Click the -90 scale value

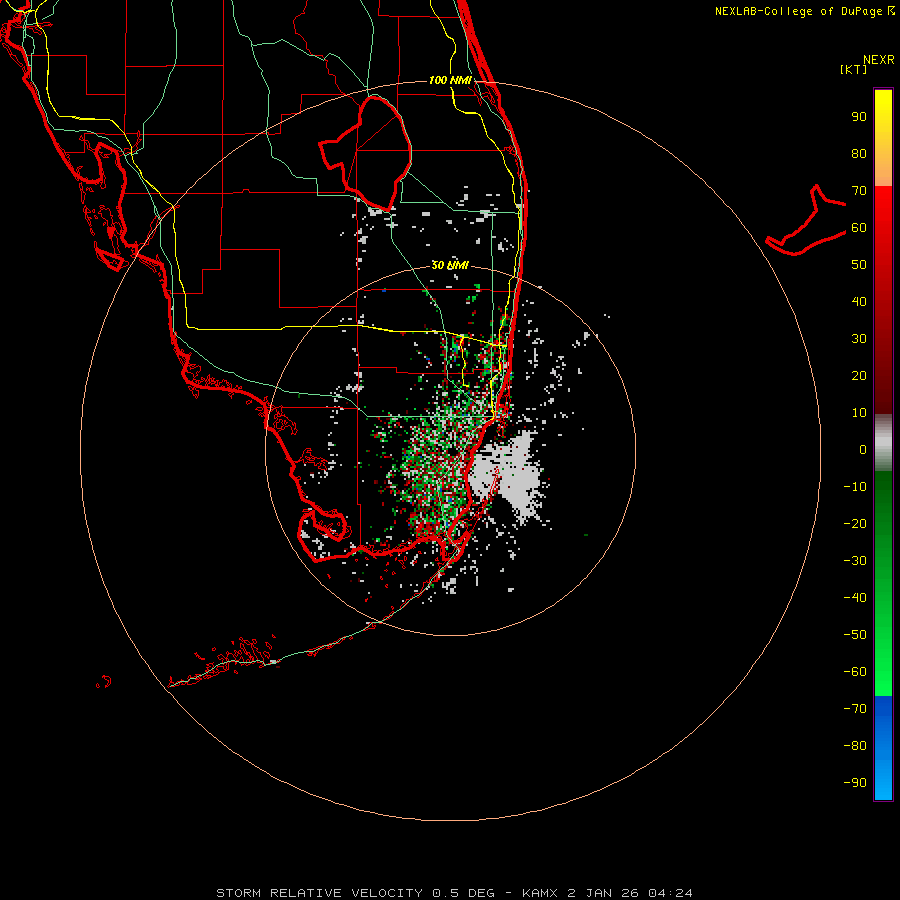coord(855,783)
